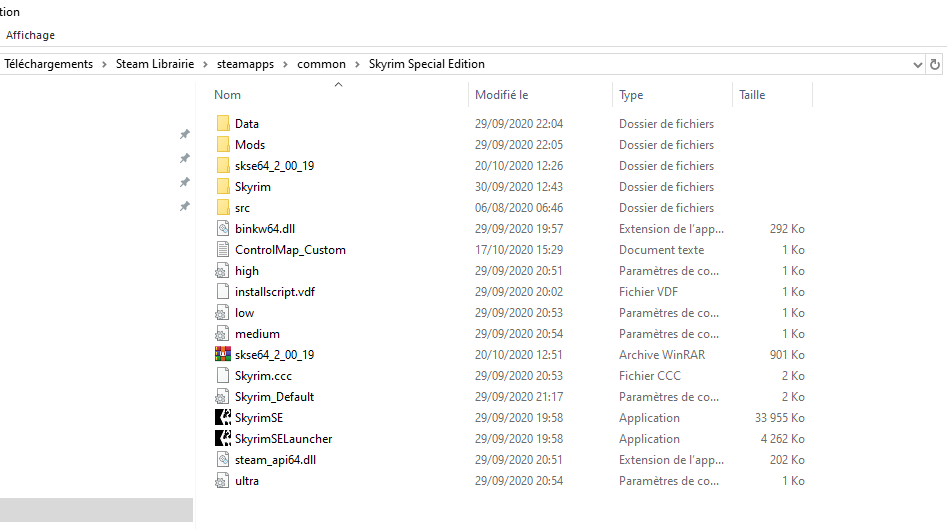Click the Document texte type cell
The height and width of the screenshot is (529, 947).
pyautogui.click(x=661, y=250)
